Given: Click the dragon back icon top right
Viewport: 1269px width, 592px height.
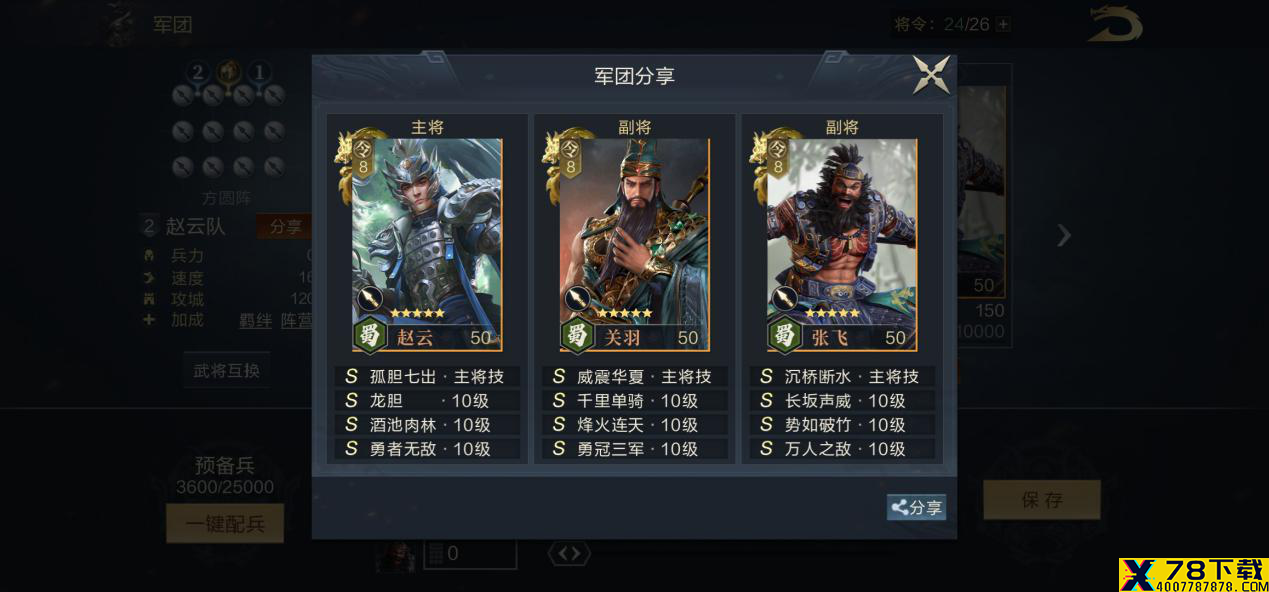Looking at the screenshot, I should pos(1115,25).
